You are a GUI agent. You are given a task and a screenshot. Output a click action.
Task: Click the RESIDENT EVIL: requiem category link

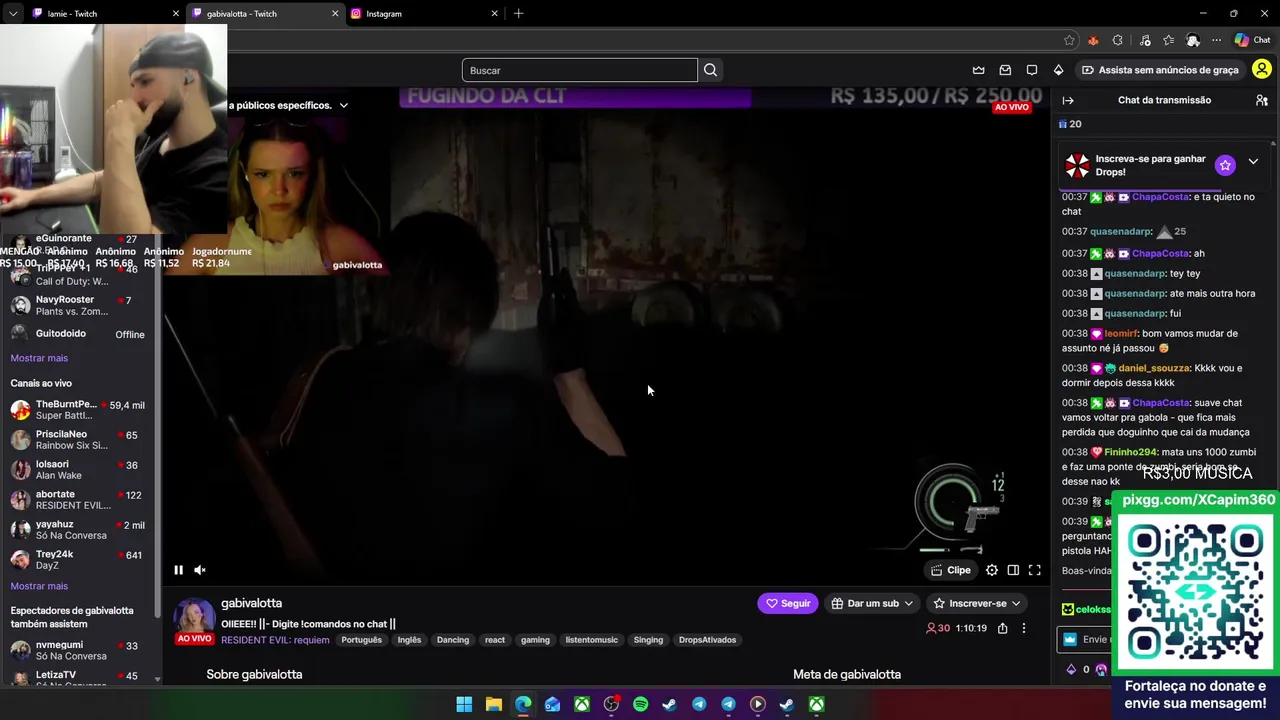275,640
